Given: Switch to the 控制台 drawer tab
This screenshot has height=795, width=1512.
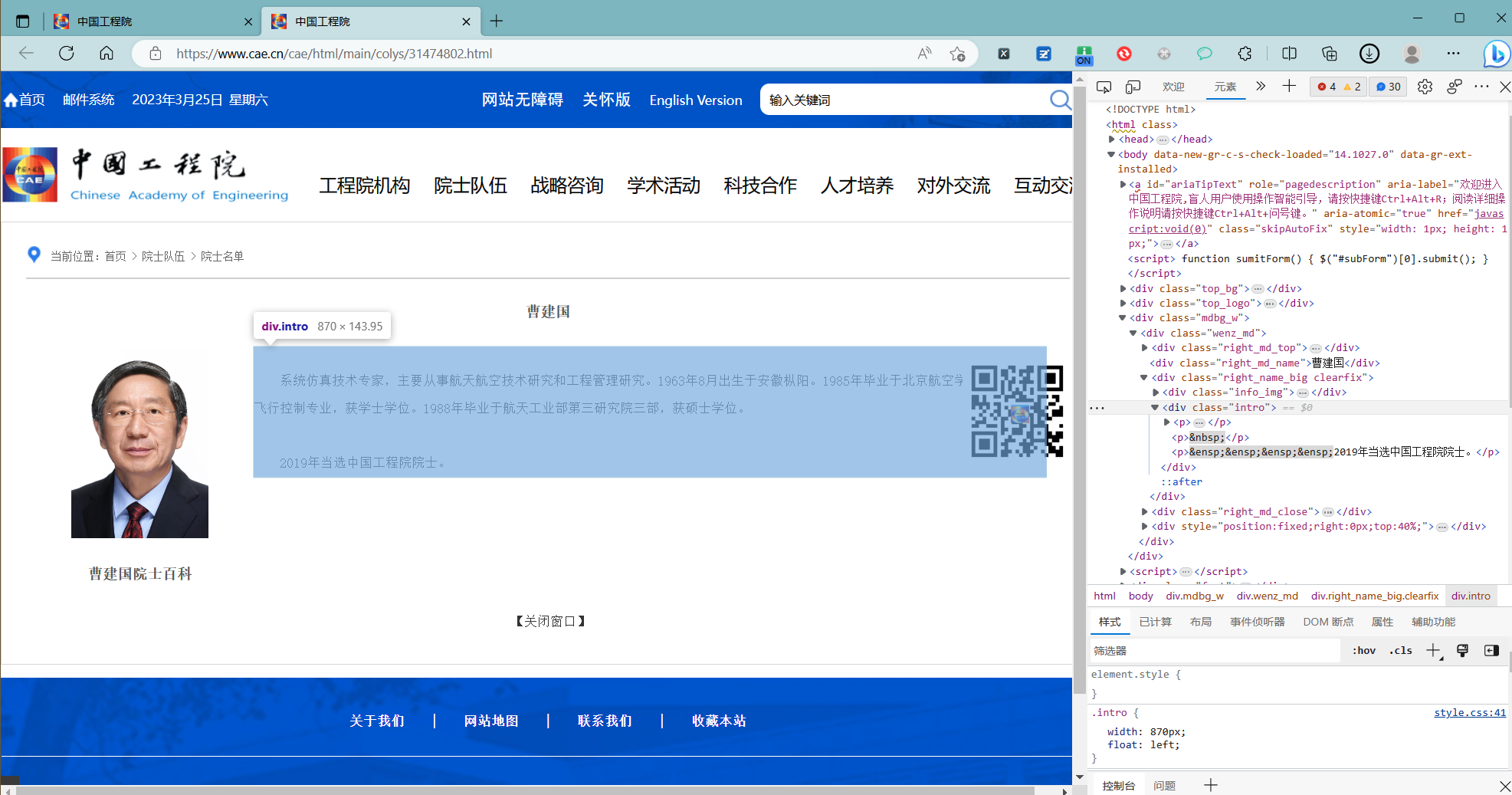Looking at the screenshot, I should point(1119,786).
